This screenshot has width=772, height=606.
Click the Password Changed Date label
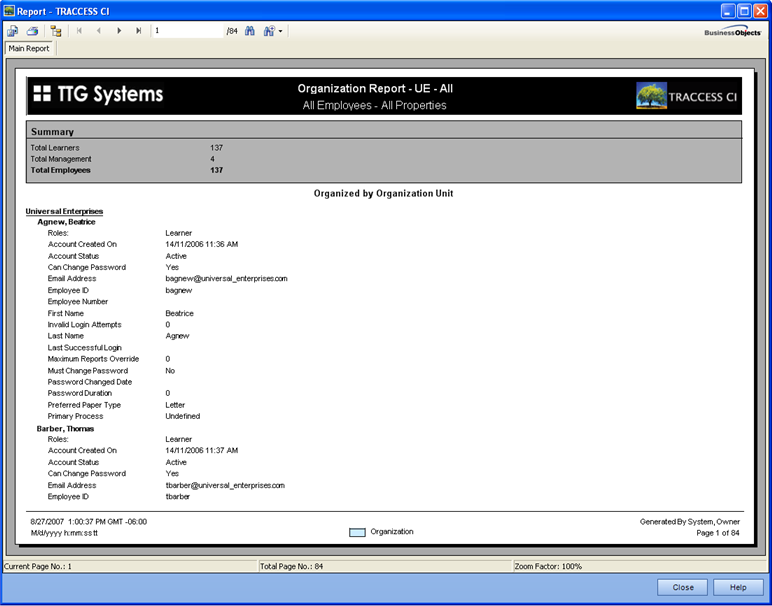tap(90, 382)
